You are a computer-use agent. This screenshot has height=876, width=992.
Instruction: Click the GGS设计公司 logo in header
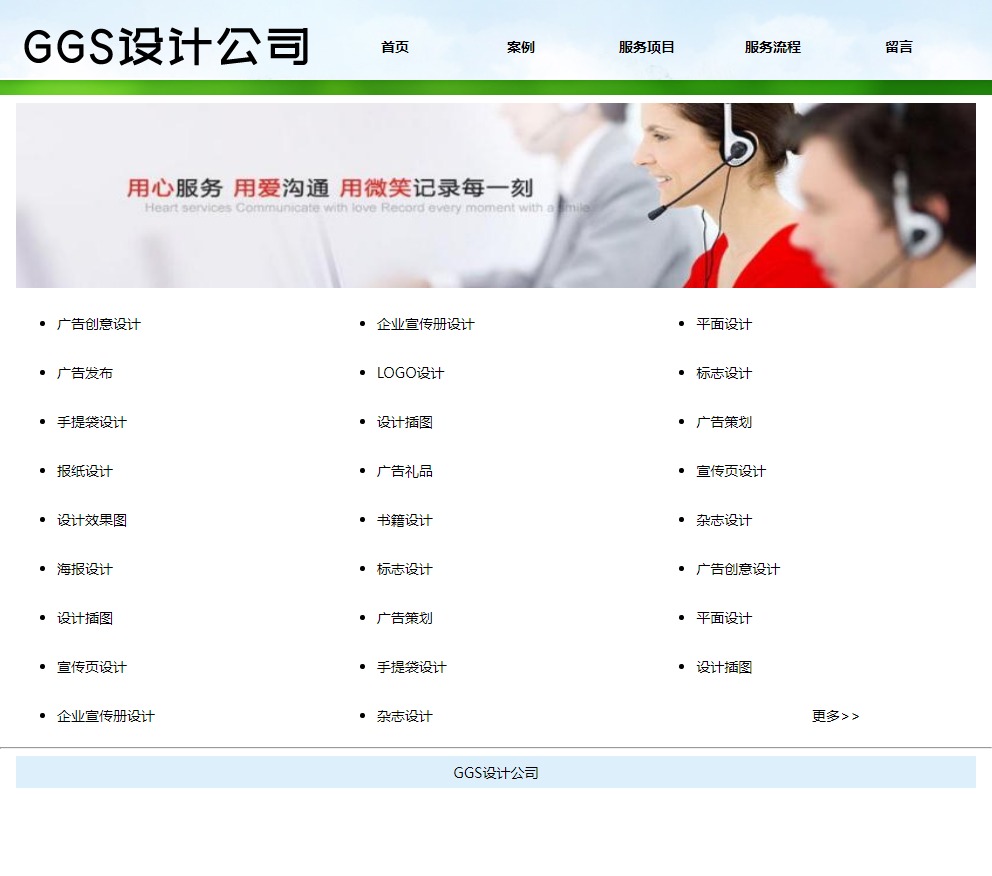pyautogui.click(x=166, y=47)
